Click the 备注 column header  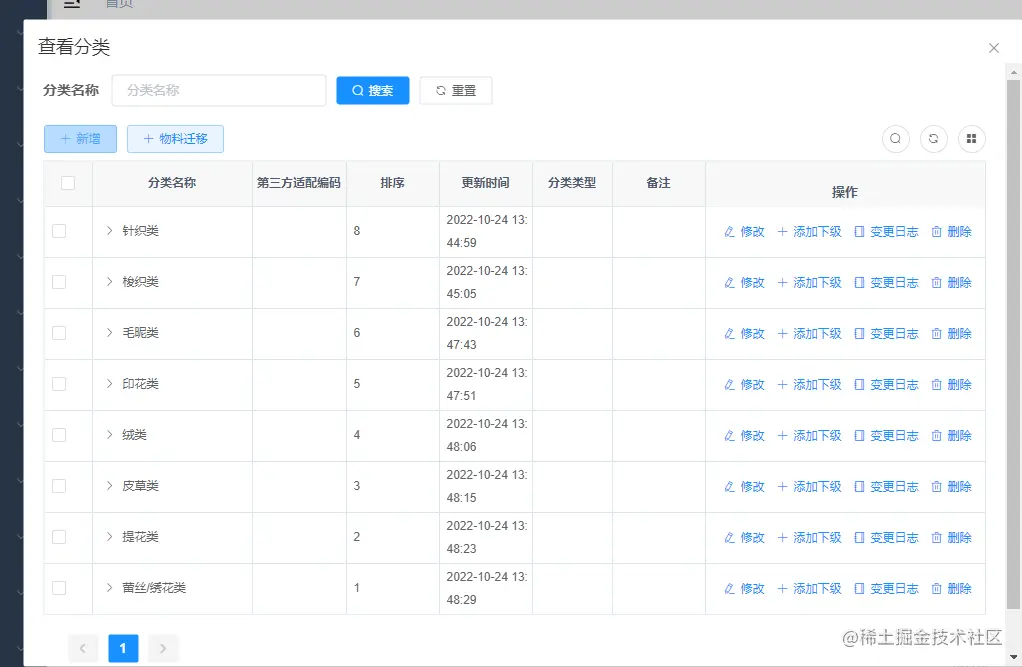[x=658, y=183]
